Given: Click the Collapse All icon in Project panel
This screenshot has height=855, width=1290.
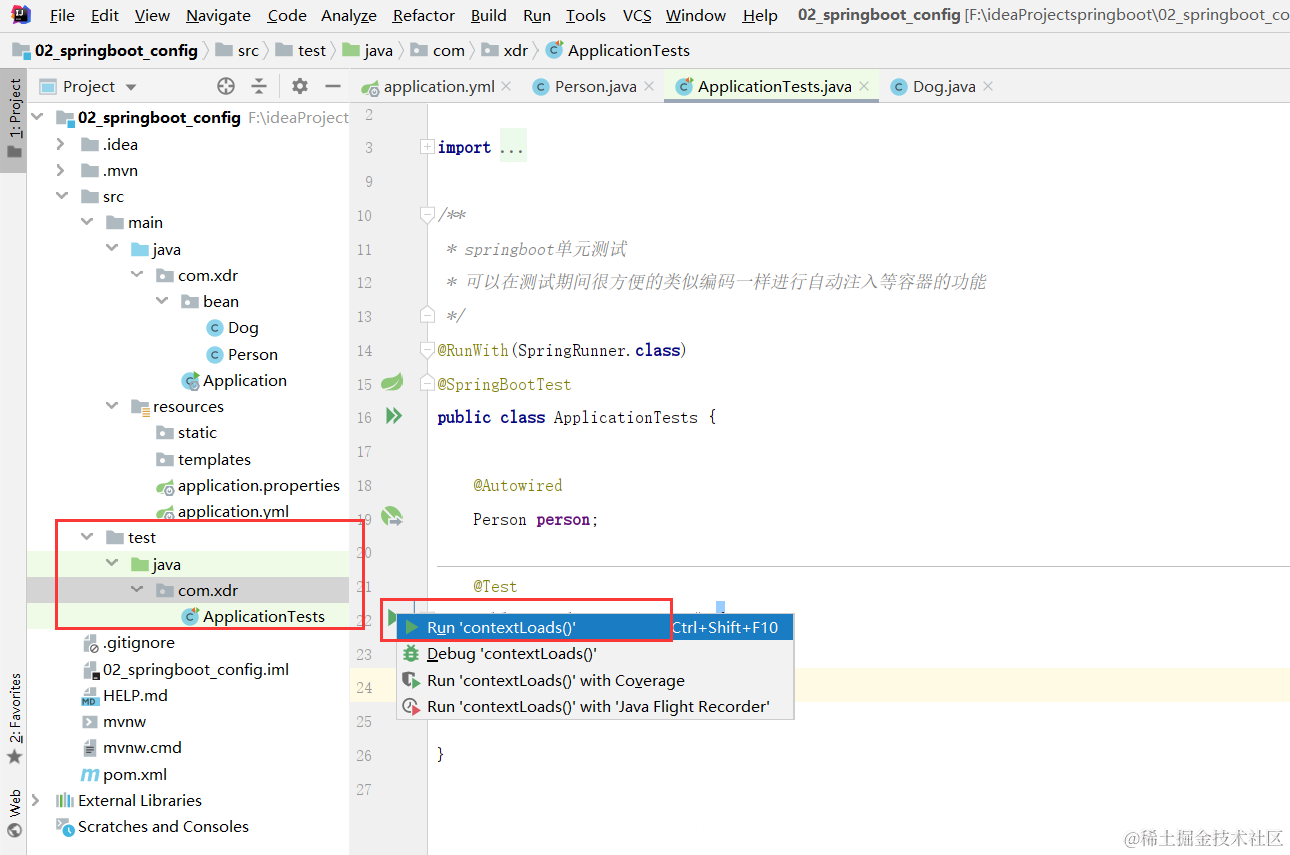Looking at the screenshot, I should (x=259, y=86).
